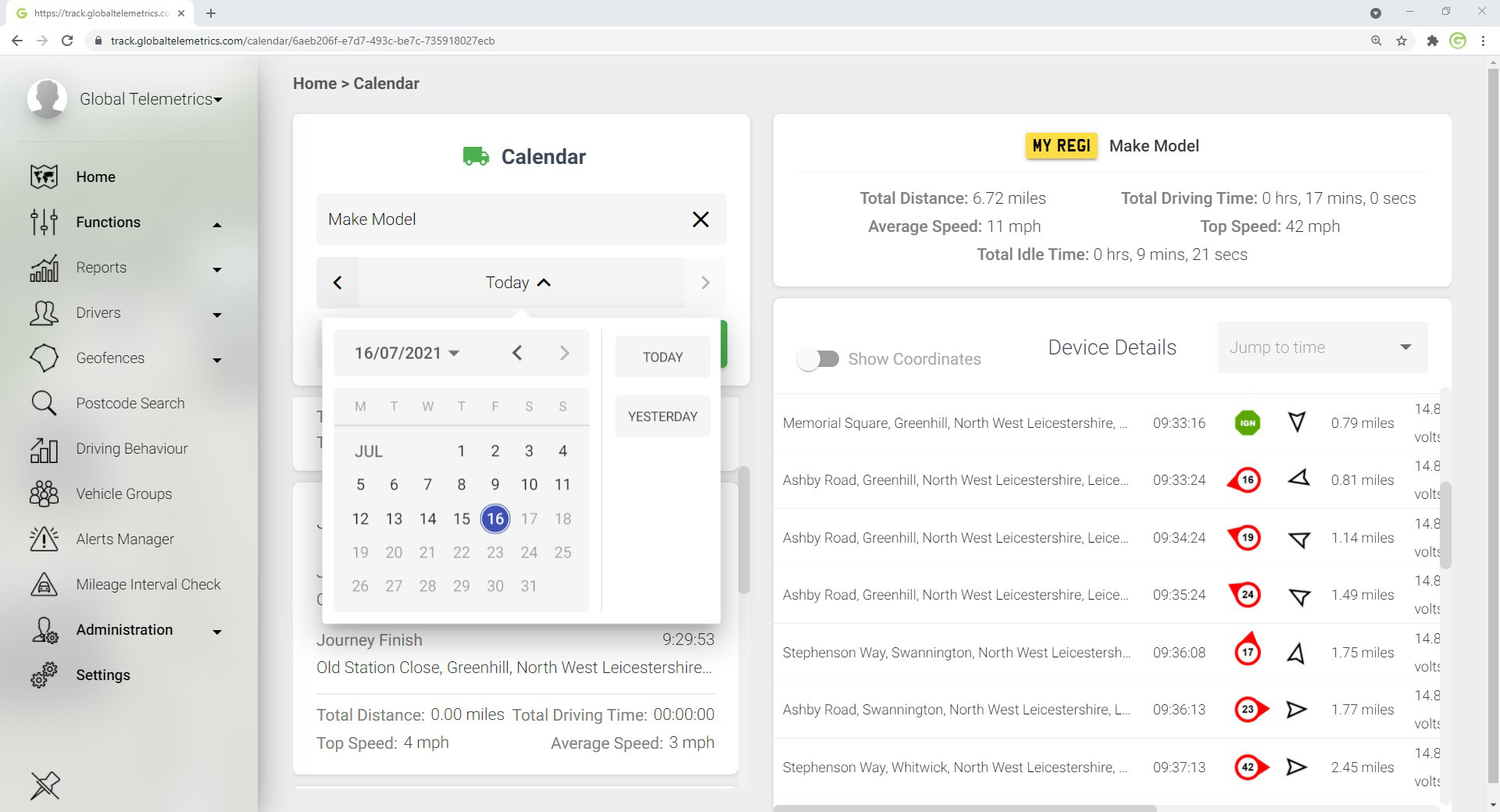
Task: Expand the Reports submenu
Action: [x=217, y=269]
